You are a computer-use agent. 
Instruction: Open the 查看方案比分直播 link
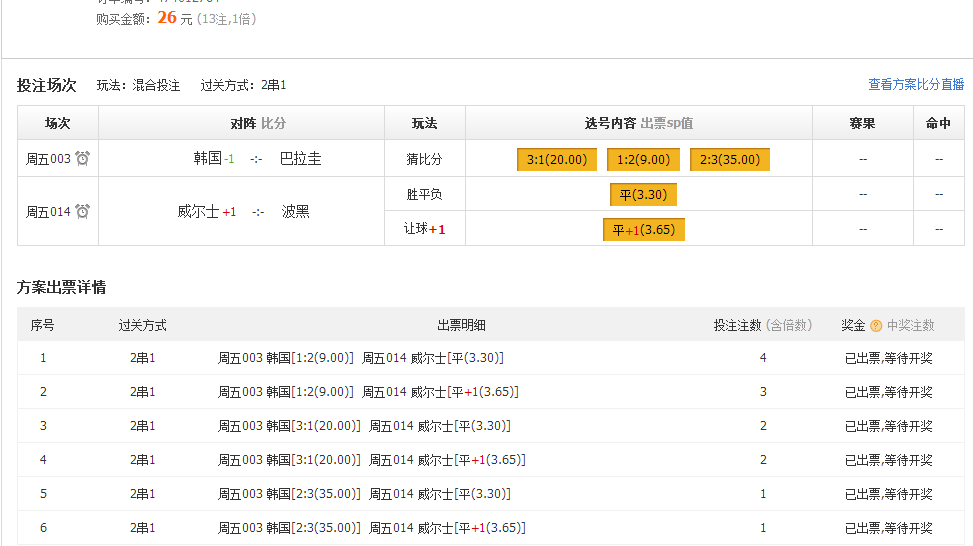tap(916, 85)
